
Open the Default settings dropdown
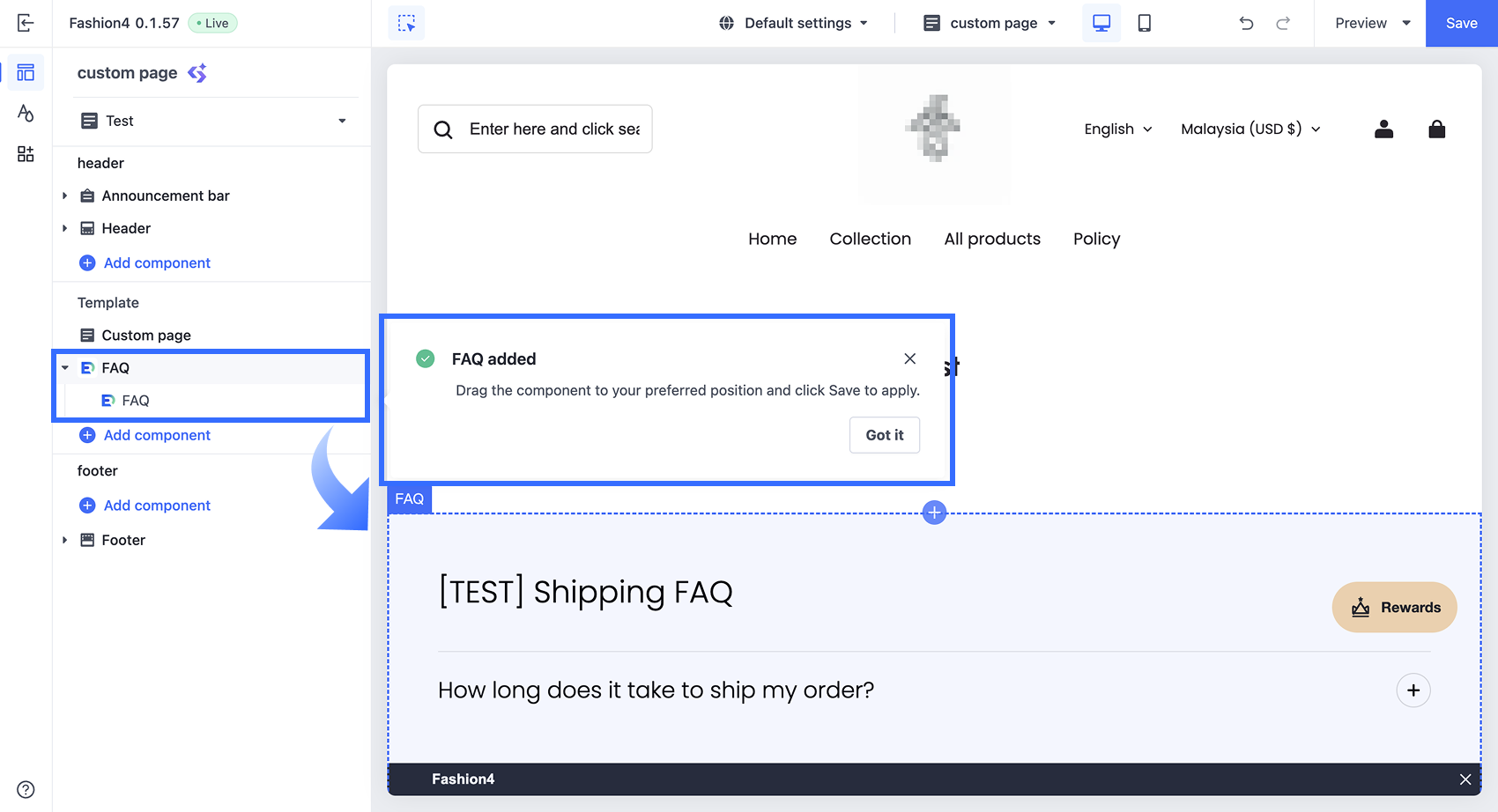[x=793, y=23]
